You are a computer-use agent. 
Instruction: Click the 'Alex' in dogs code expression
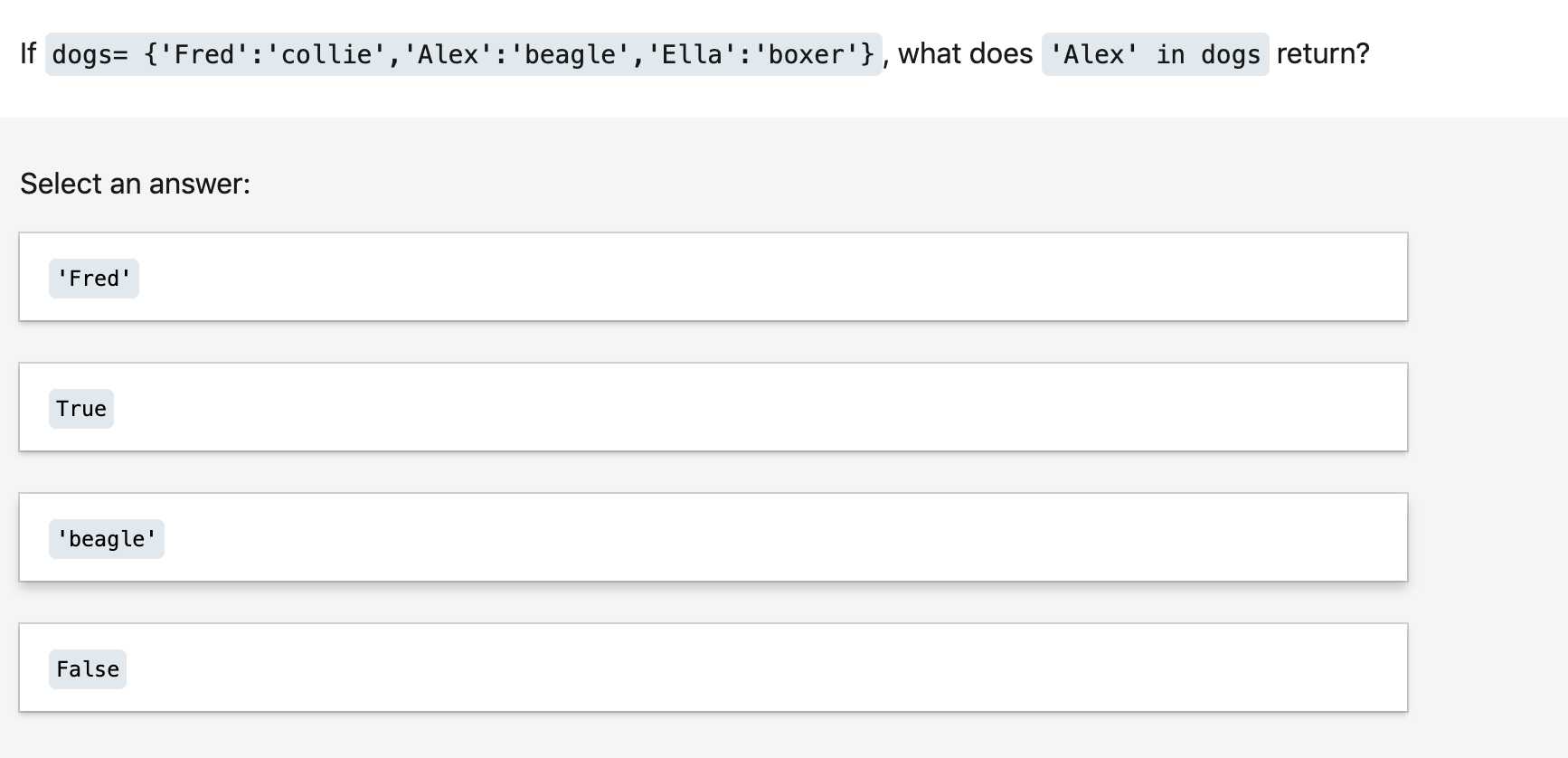[1155, 54]
